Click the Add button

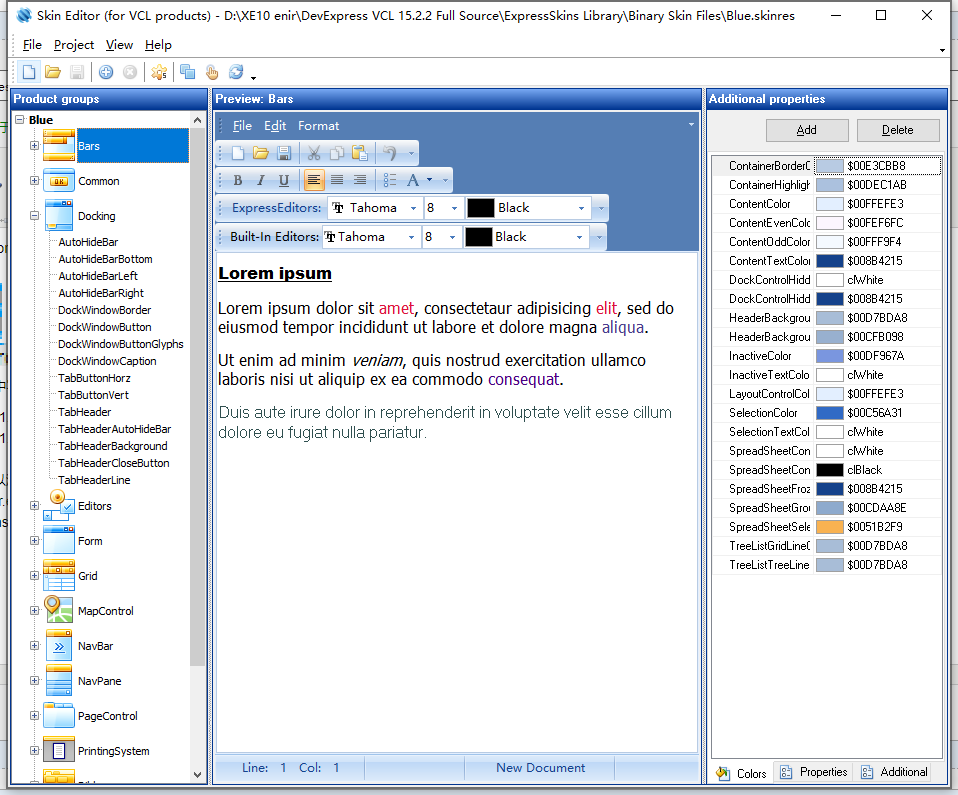pyautogui.click(x=807, y=130)
